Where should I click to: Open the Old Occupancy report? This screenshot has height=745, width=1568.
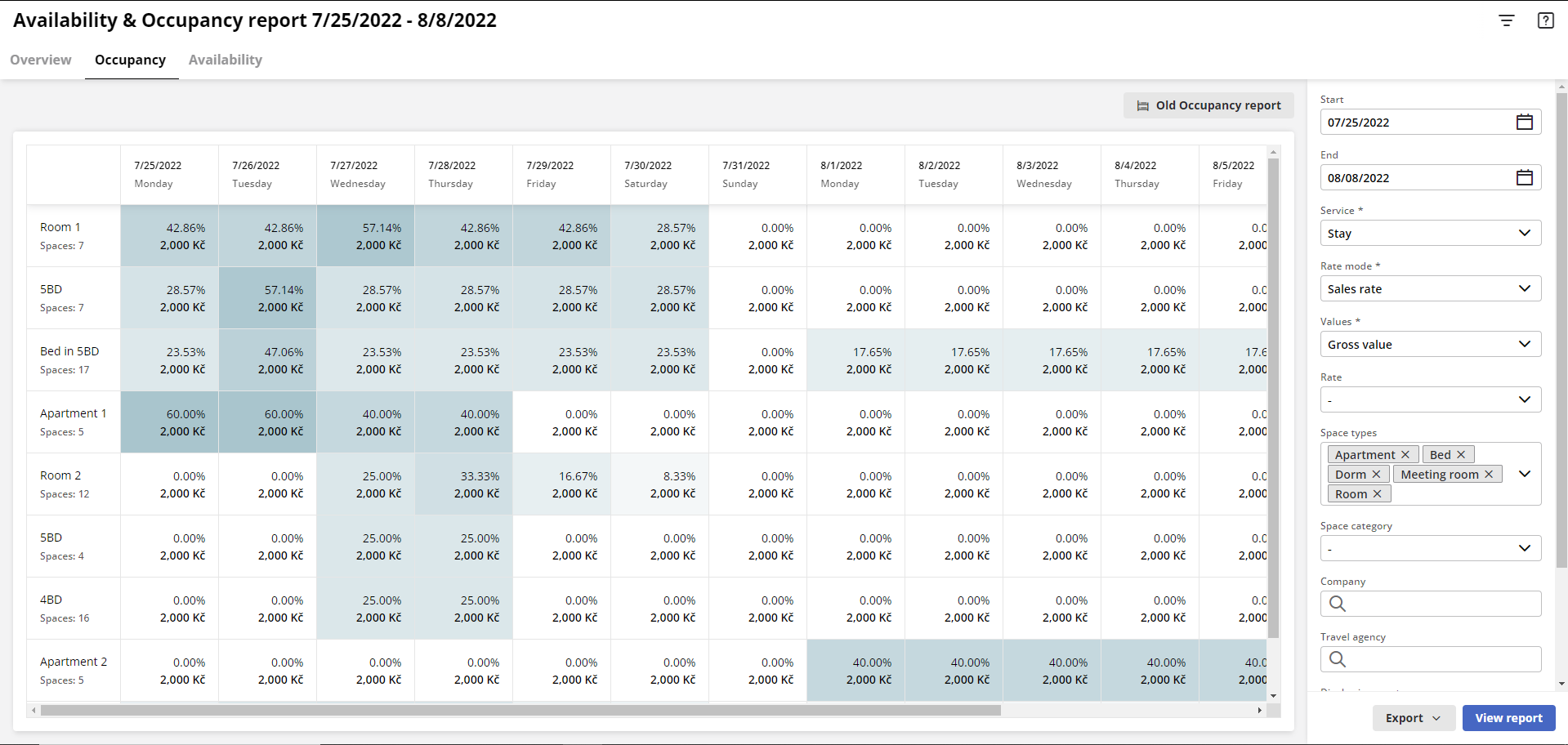point(1208,105)
